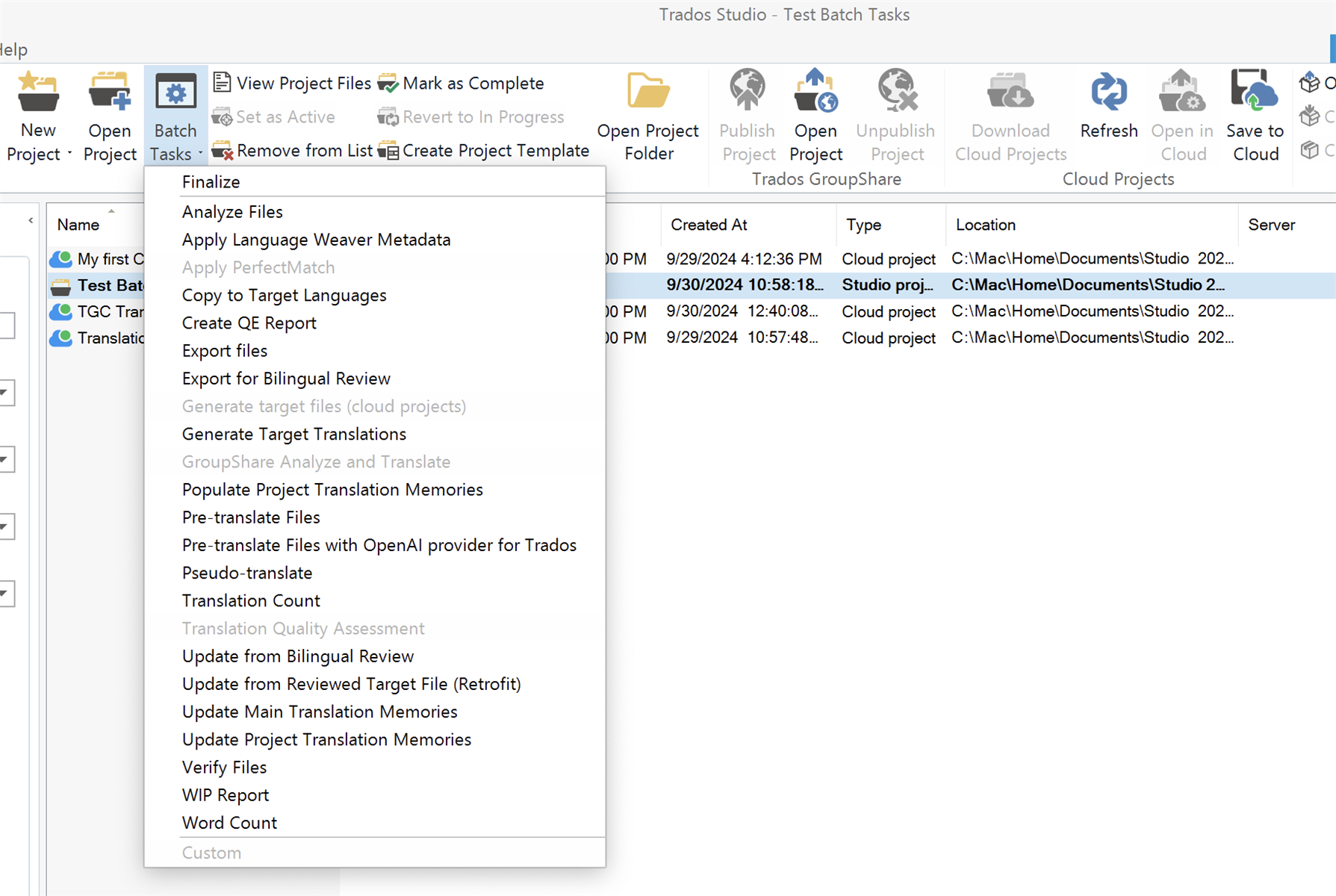Open Project Folder icon
1336x896 pixels.
point(648,90)
